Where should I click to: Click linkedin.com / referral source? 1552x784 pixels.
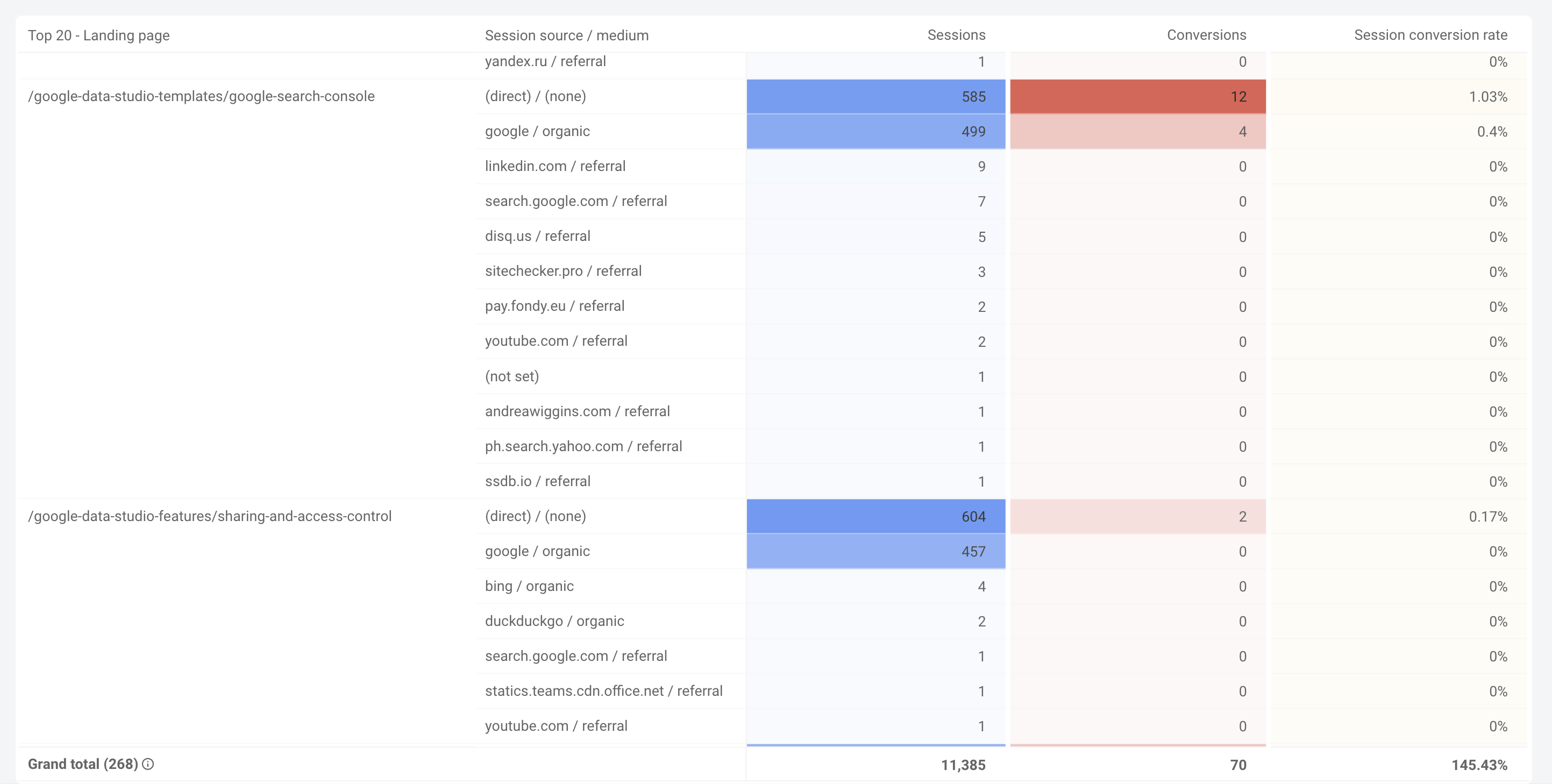555,166
